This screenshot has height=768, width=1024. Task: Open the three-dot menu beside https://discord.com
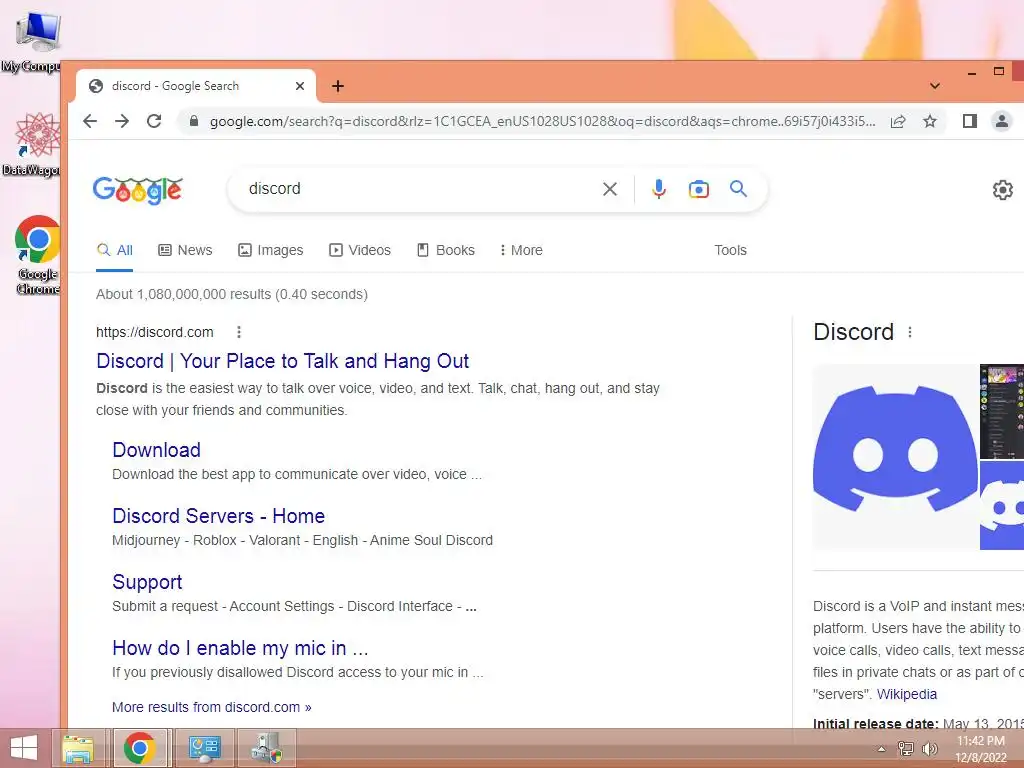point(239,332)
